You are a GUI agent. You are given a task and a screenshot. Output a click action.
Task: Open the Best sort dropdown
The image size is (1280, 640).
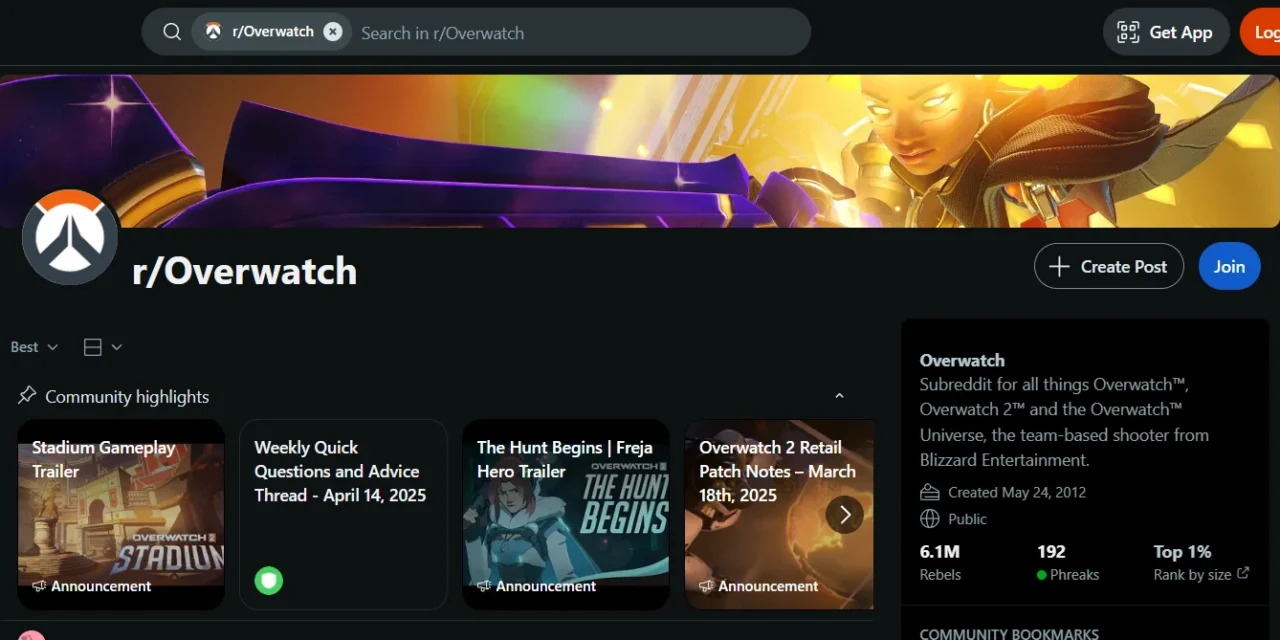pos(34,347)
